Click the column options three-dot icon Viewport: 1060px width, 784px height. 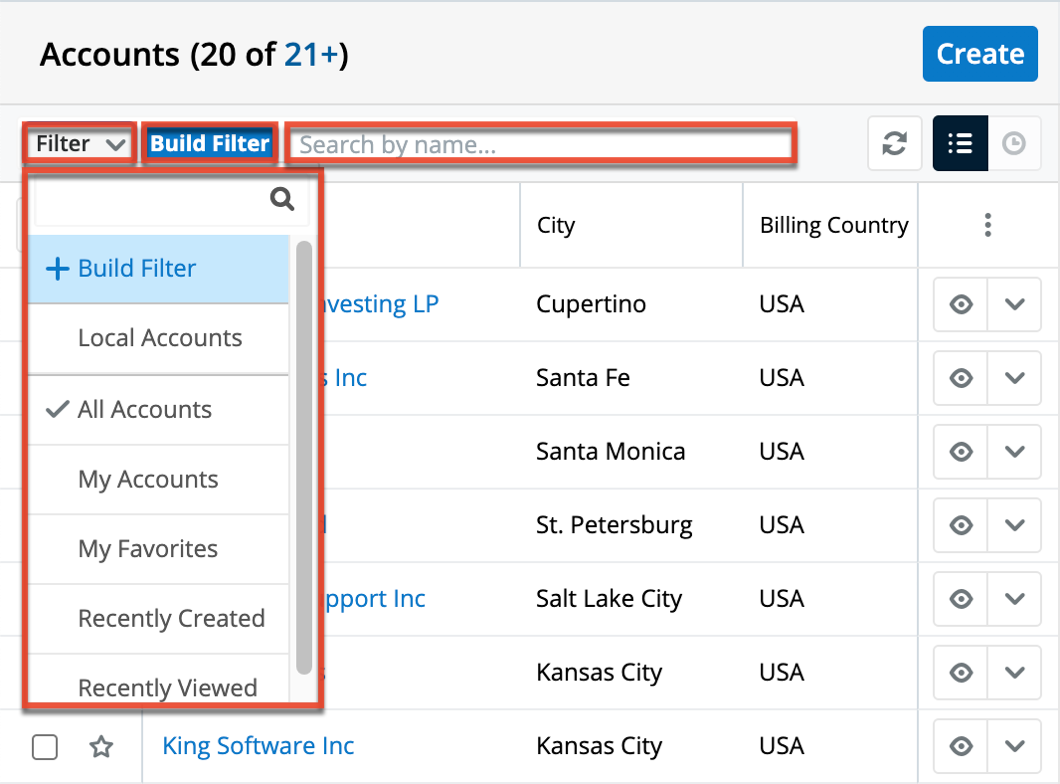pyautogui.click(x=987, y=225)
